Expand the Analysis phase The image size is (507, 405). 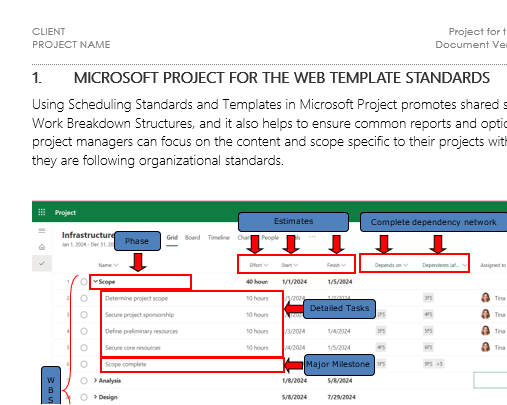[95, 380]
